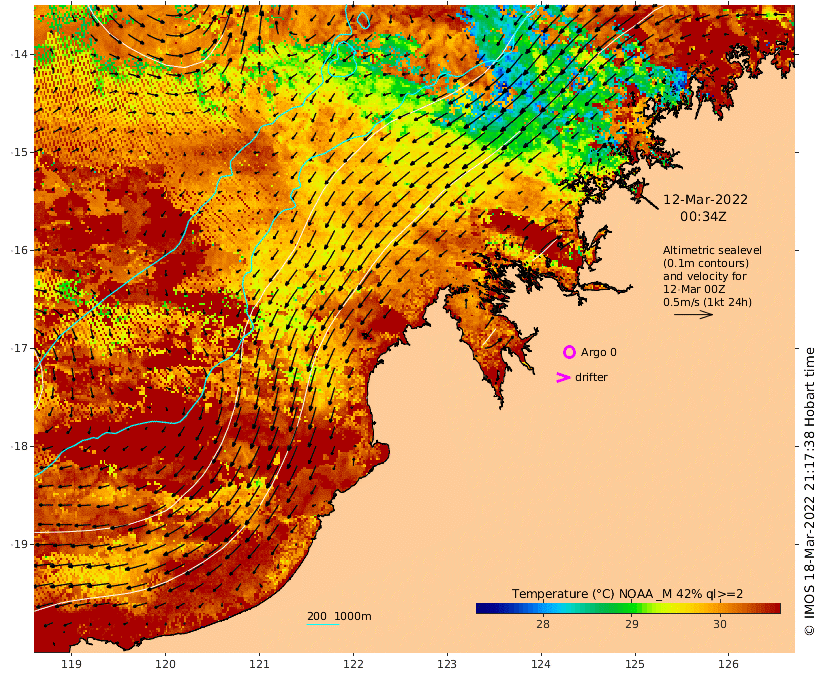Image resolution: width=820 pixels, height=680 pixels.
Task: Click the '28' colorbar tick label
Action: pyautogui.click(x=543, y=624)
